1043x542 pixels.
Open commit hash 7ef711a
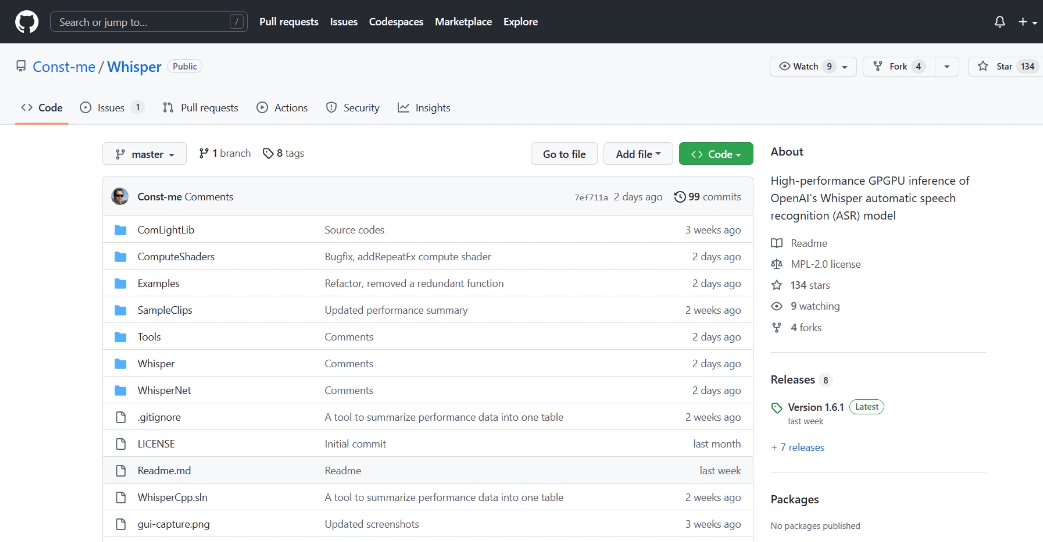point(591,198)
